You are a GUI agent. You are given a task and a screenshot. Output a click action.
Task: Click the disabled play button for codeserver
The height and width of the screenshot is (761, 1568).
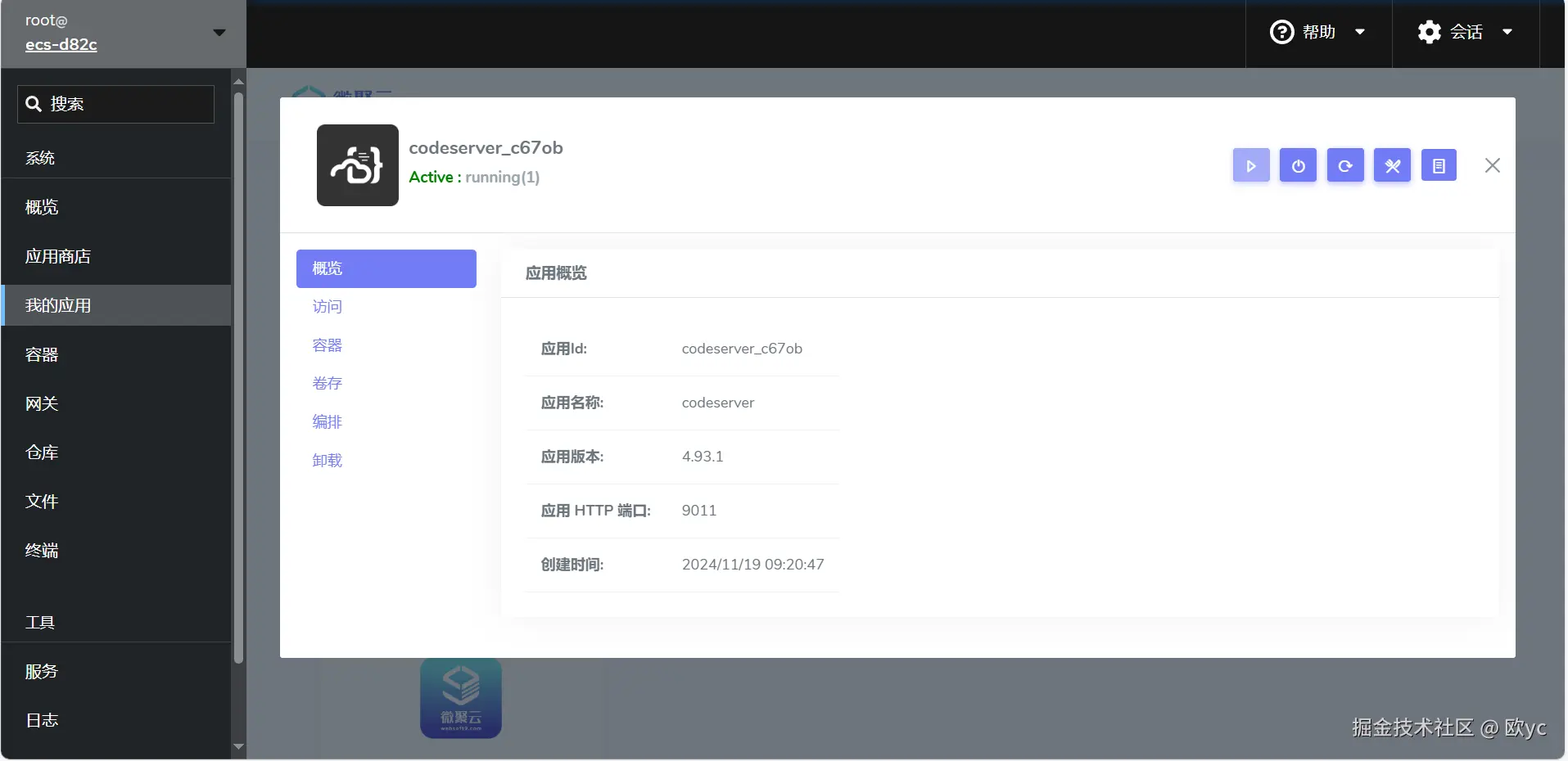pos(1250,165)
